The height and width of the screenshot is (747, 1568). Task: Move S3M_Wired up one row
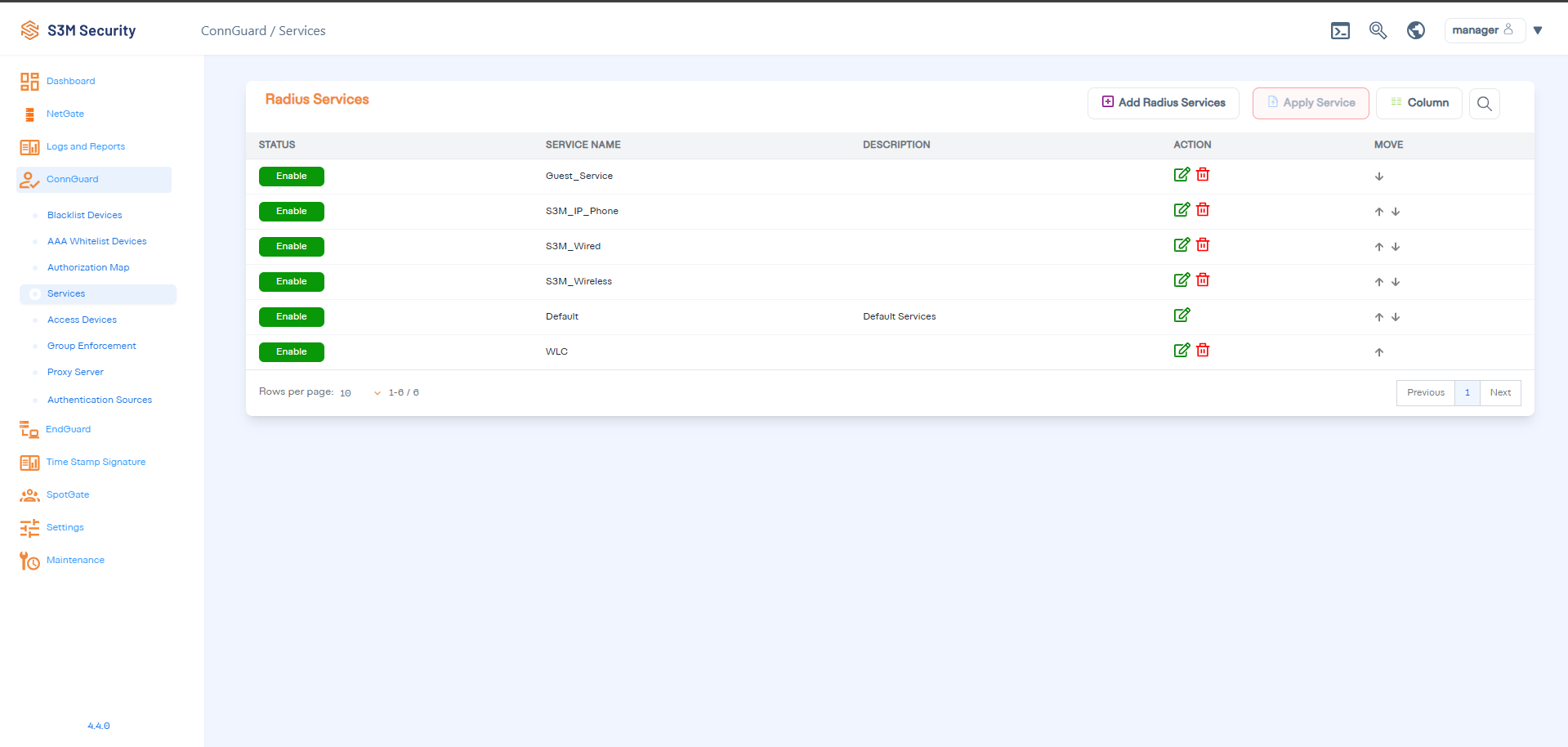point(1379,247)
